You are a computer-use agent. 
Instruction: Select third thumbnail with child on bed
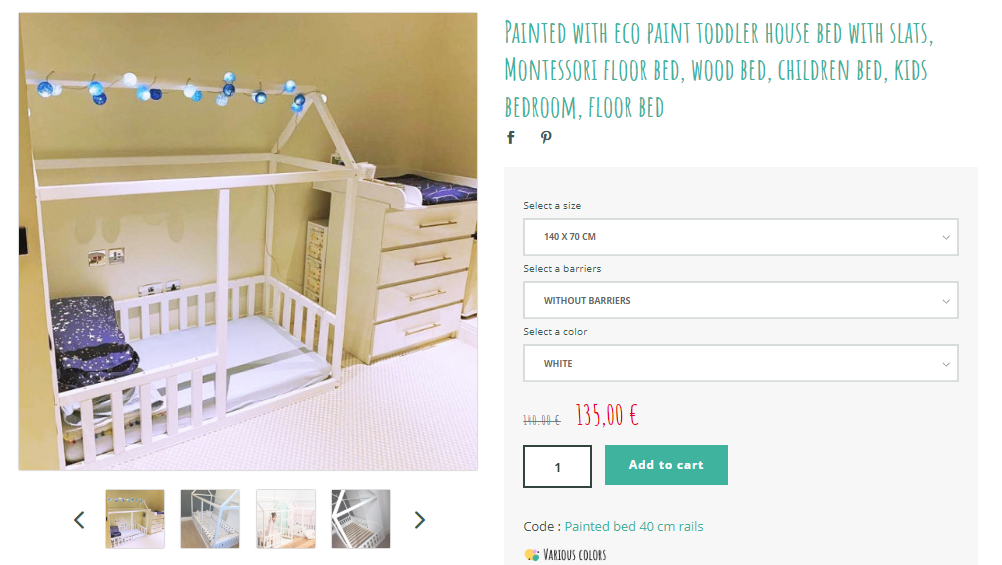coord(286,519)
